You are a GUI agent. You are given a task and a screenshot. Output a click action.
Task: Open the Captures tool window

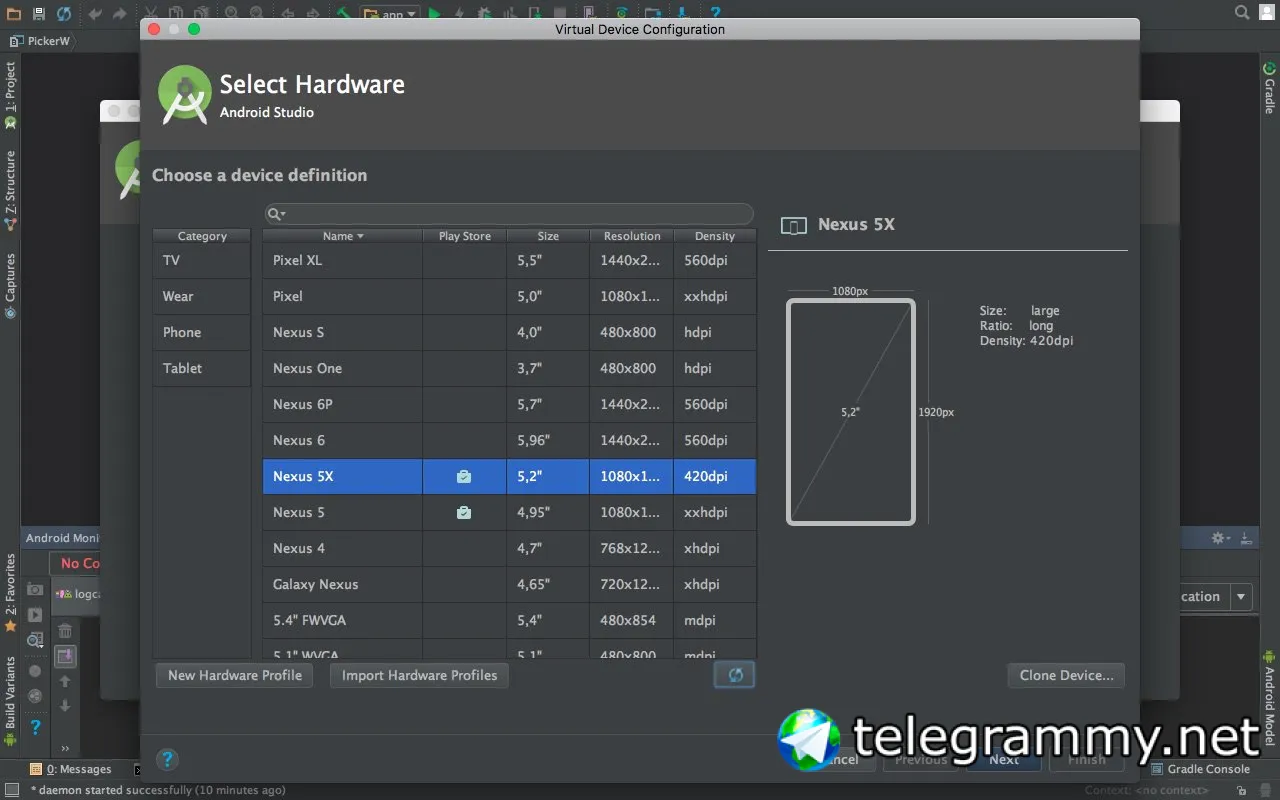10,285
